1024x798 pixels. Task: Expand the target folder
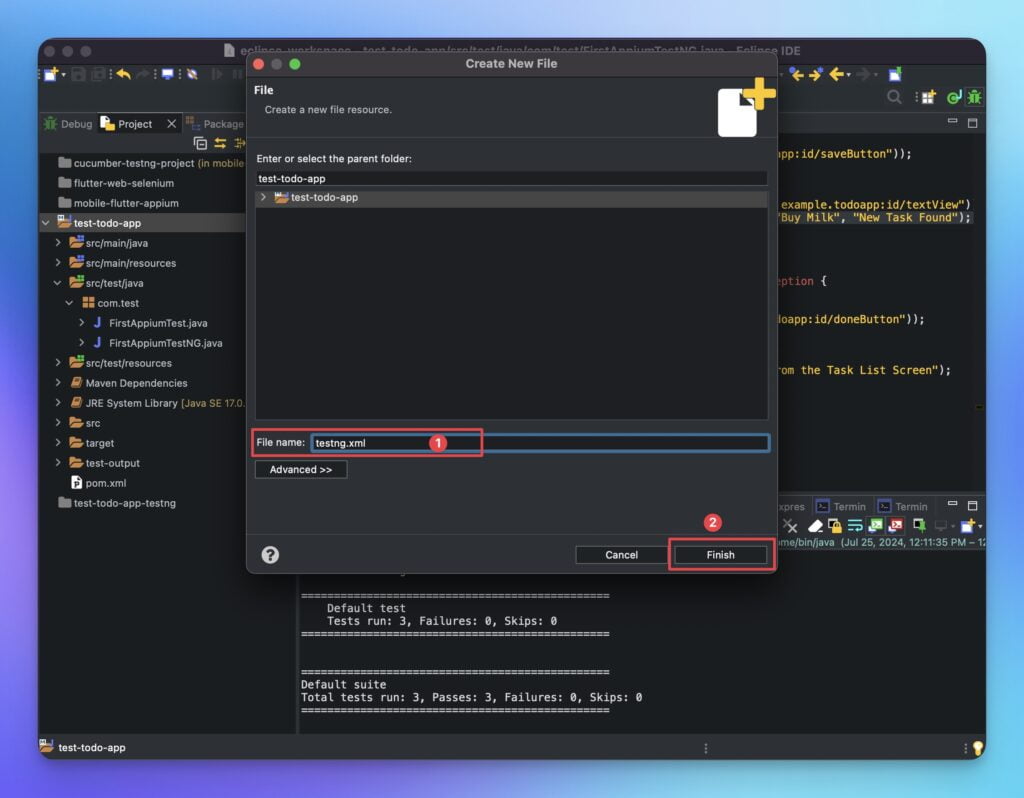pyautogui.click(x=58, y=443)
